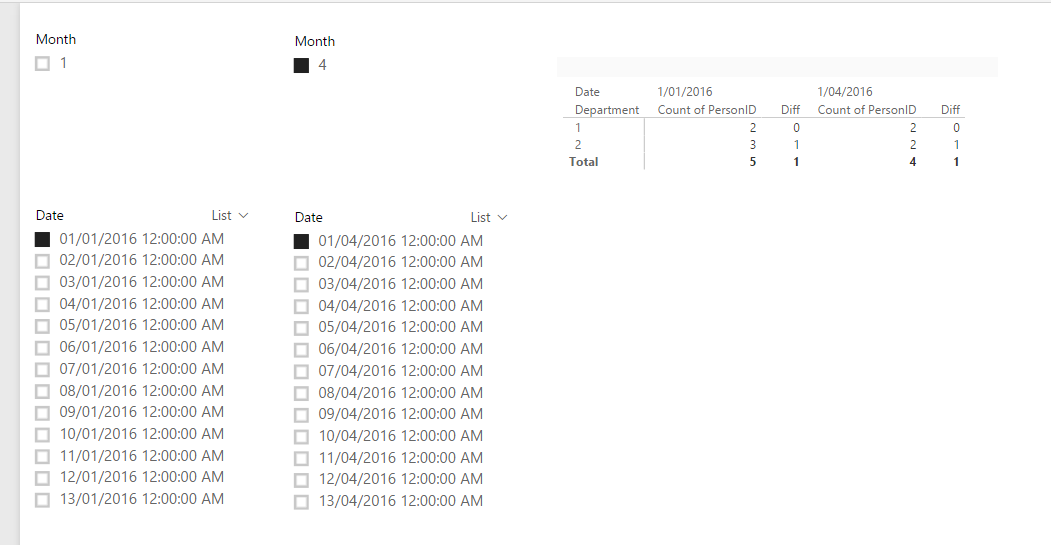Tick the 04/01/2016 date checkbox
Viewport: 1051px width, 545px height.
tap(42, 304)
